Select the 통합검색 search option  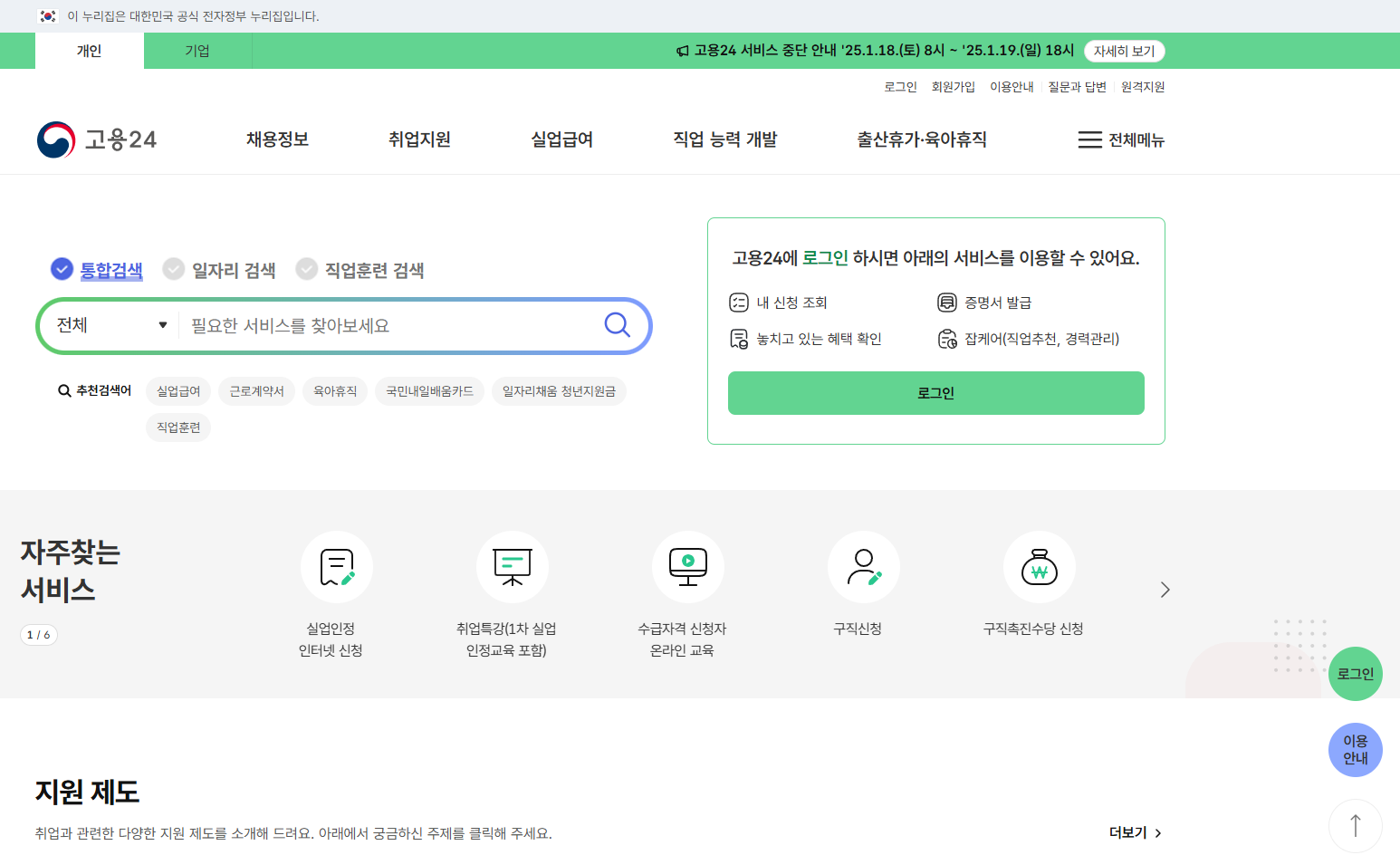pos(100,270)
